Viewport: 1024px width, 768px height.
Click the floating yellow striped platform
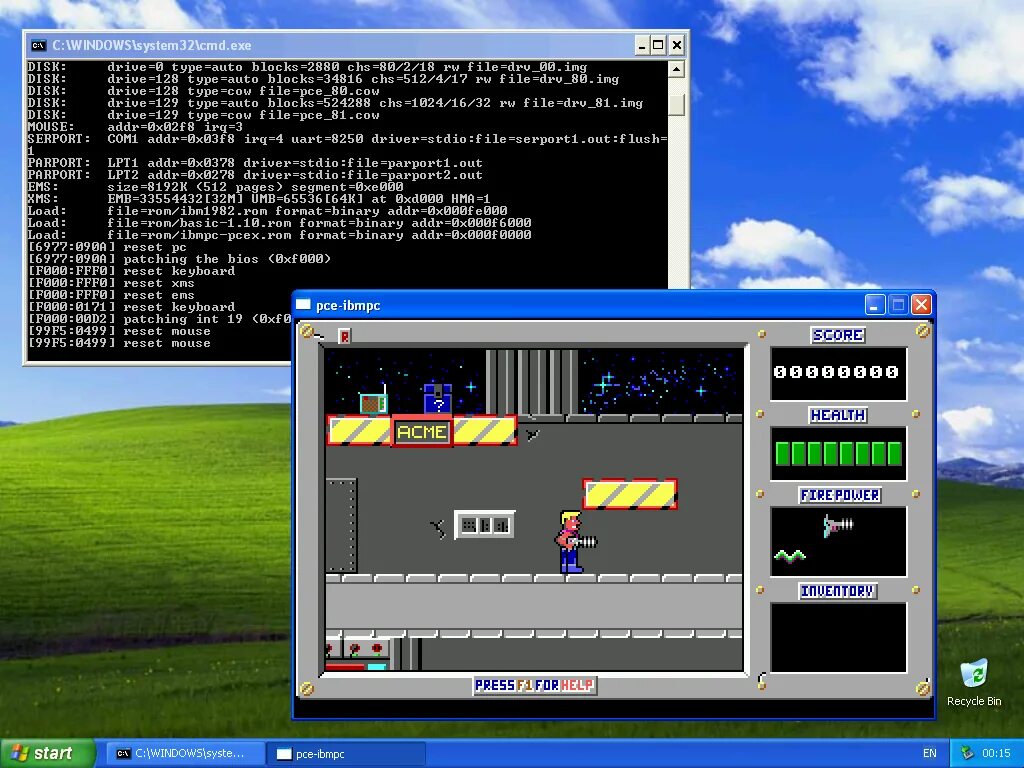[x=630, y=494]
